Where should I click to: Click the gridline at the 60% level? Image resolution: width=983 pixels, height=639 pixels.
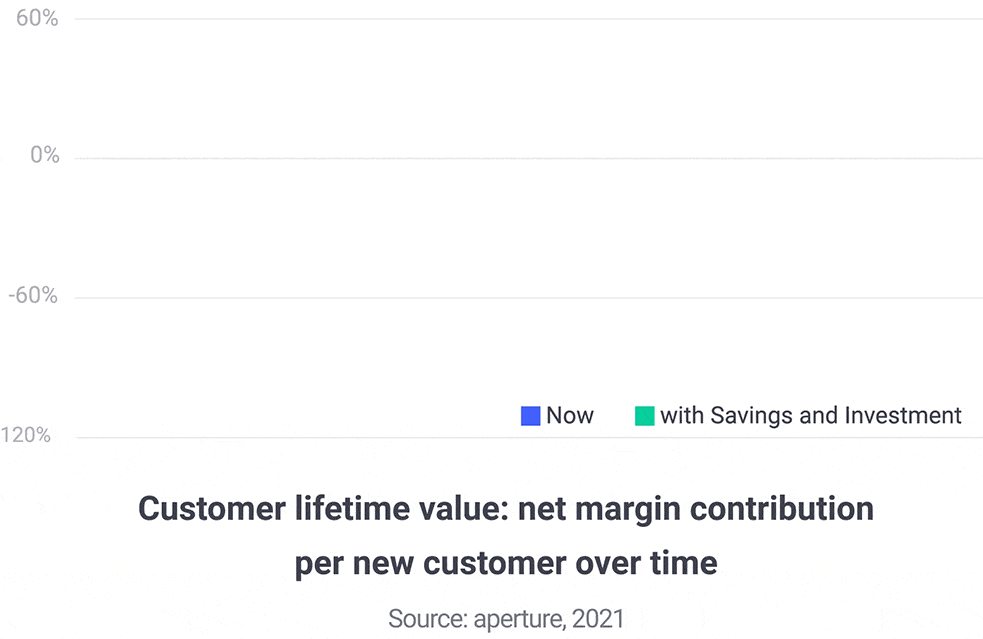coord(528,19)
